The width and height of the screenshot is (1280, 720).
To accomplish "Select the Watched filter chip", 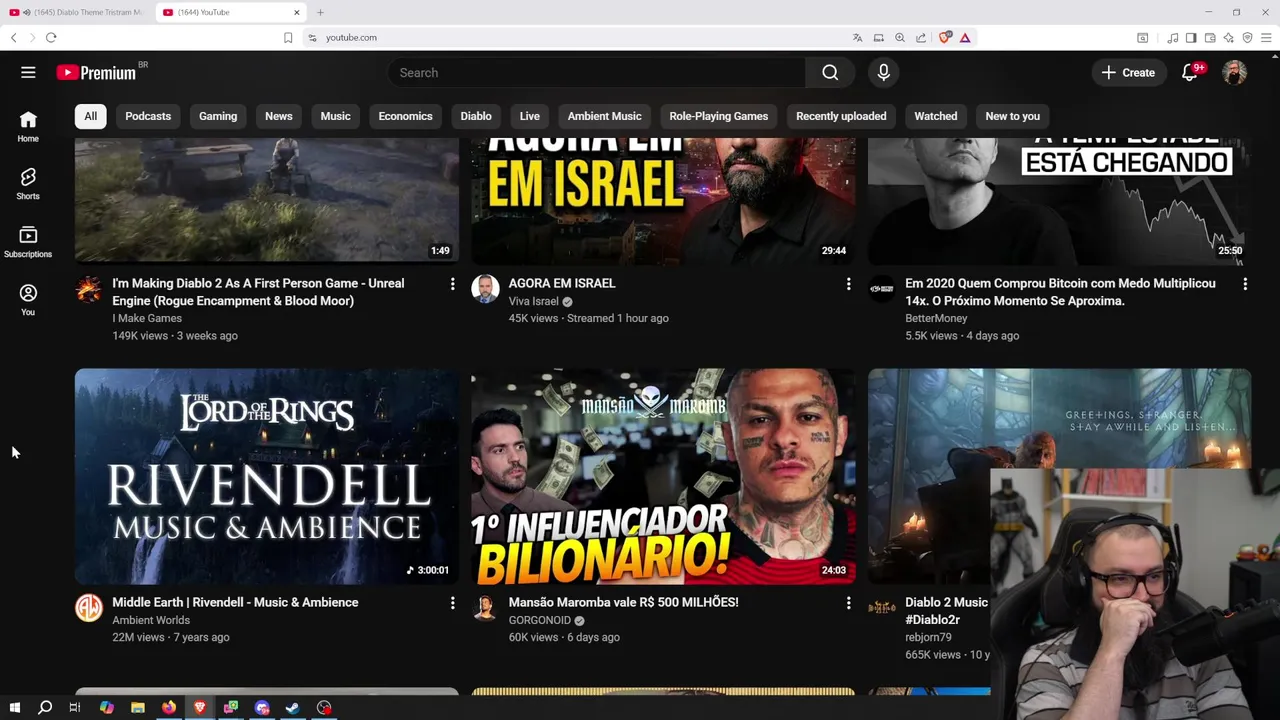I will pyautogui.click(x=936, y=116).
